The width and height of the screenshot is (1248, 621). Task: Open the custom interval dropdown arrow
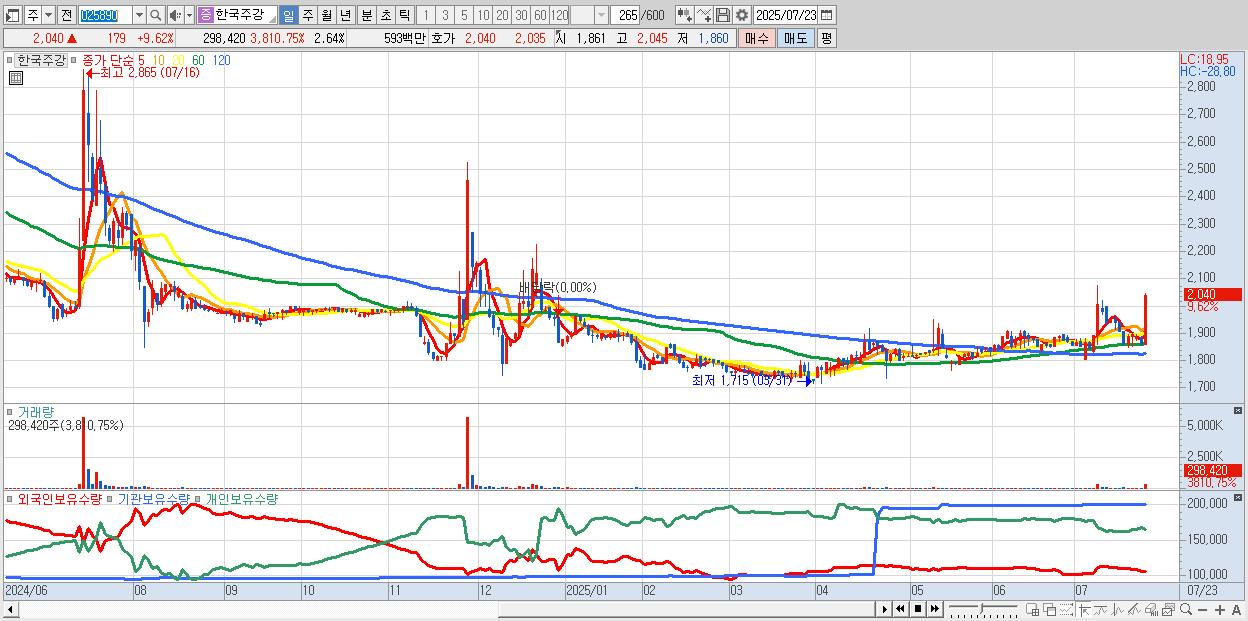point(601,15)
